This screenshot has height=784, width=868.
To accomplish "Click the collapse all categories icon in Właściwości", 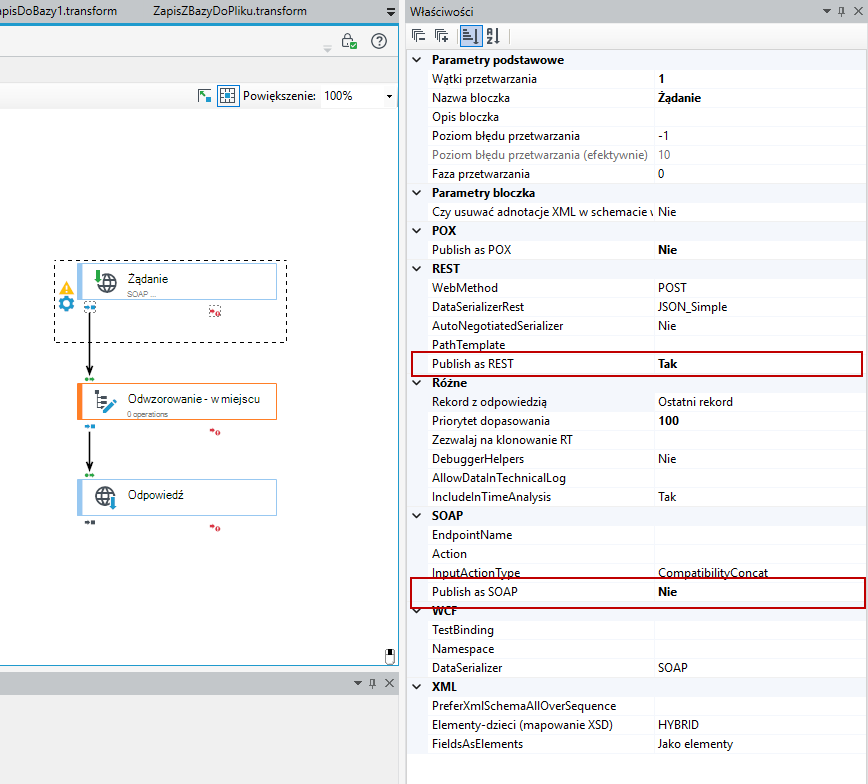I will click(418, 36).
